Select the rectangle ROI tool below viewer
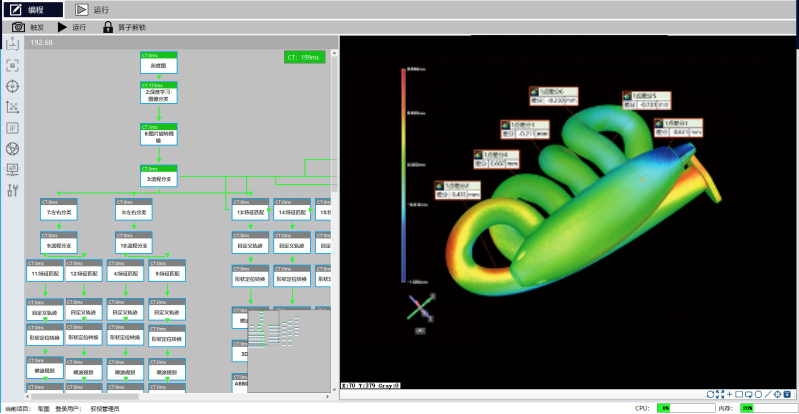The width and height of the screenshot is (799, 414). coord(739,394)
